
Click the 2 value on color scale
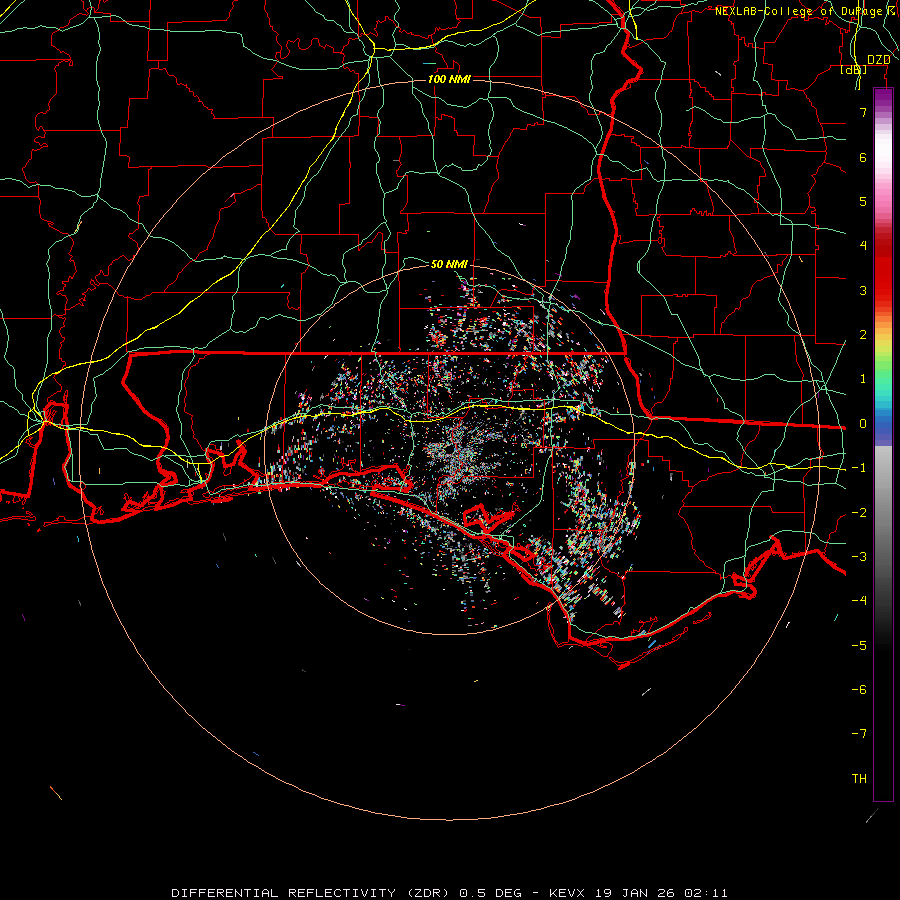tap(863, 335)
